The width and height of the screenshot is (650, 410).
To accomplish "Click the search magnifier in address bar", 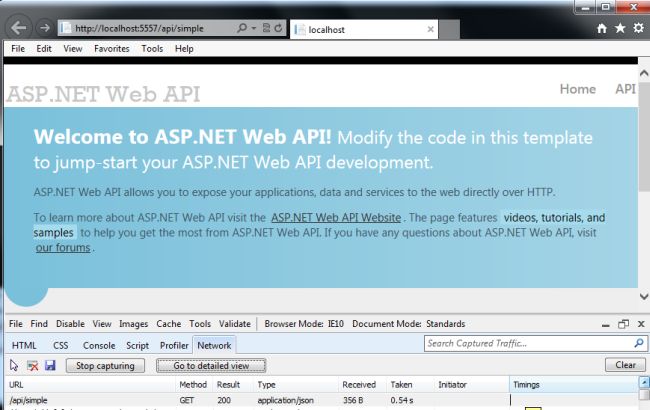I will point(242,28).
